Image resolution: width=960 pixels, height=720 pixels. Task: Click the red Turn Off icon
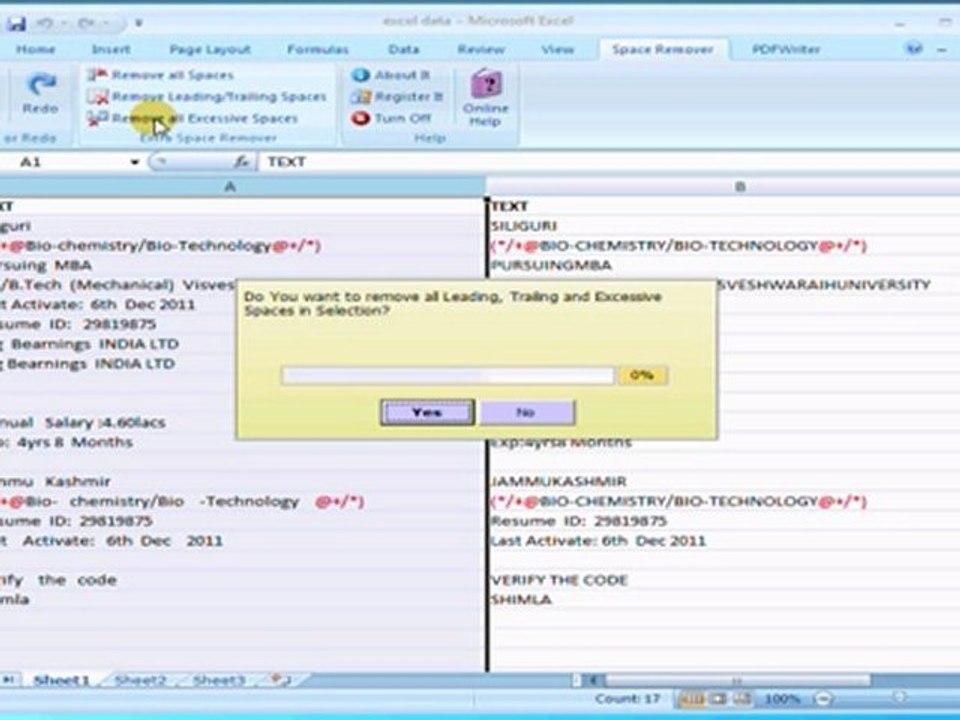pyautogui.click(x=361, y=118)
